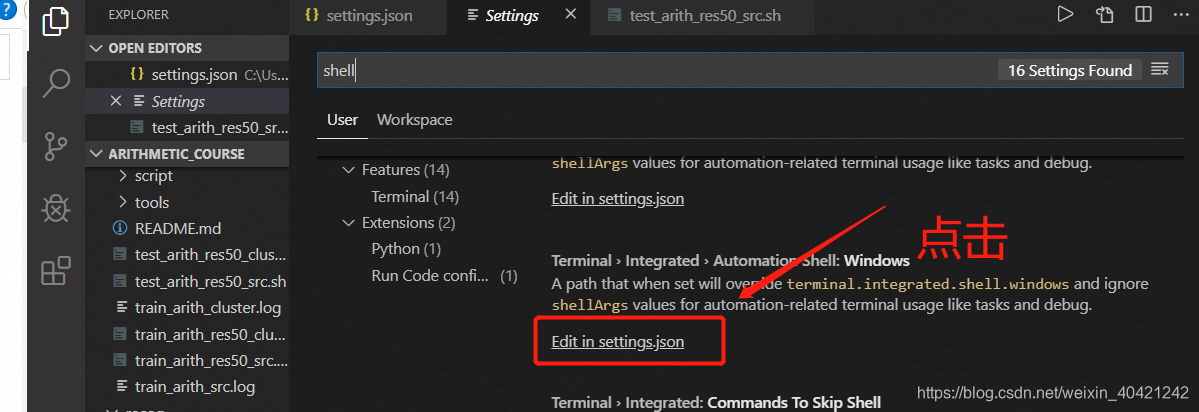
Task: Switch to the Workspace settings tab
Action: click(x=414, y=120)
